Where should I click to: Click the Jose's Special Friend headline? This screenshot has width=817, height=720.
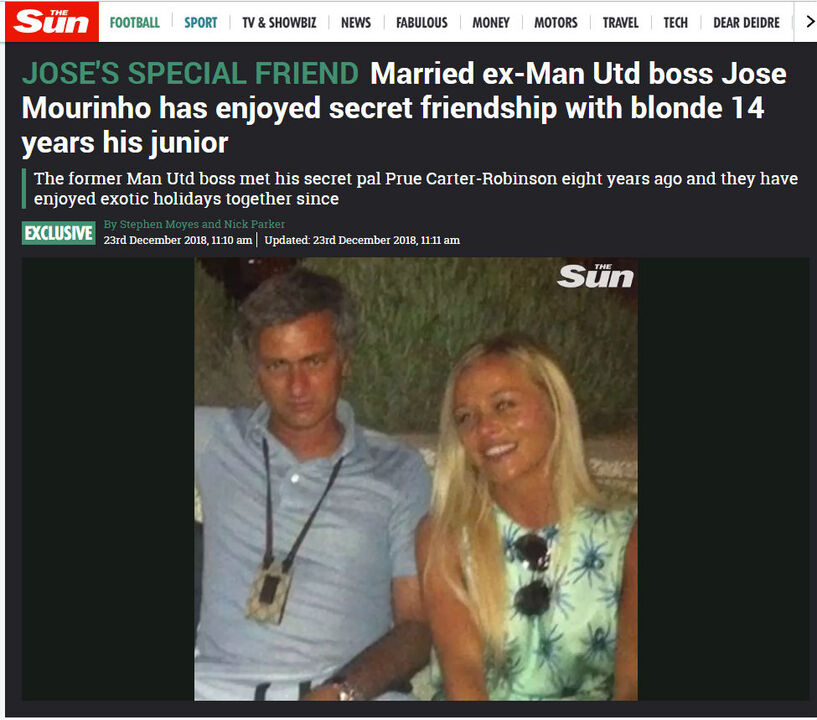(x=190, y=73)
